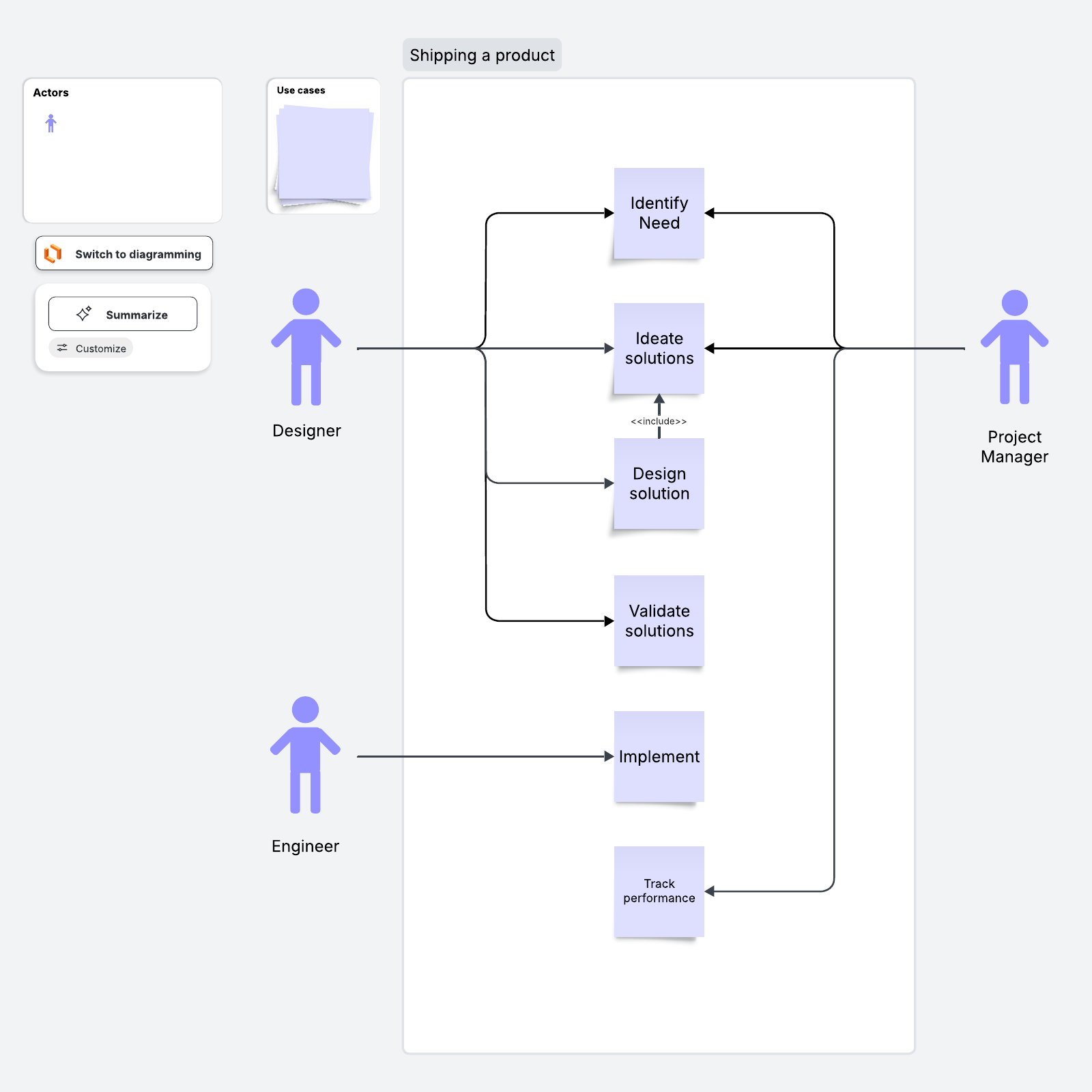
Task: Click the Track performance sticky note
Action: click(x=658, y=891)
